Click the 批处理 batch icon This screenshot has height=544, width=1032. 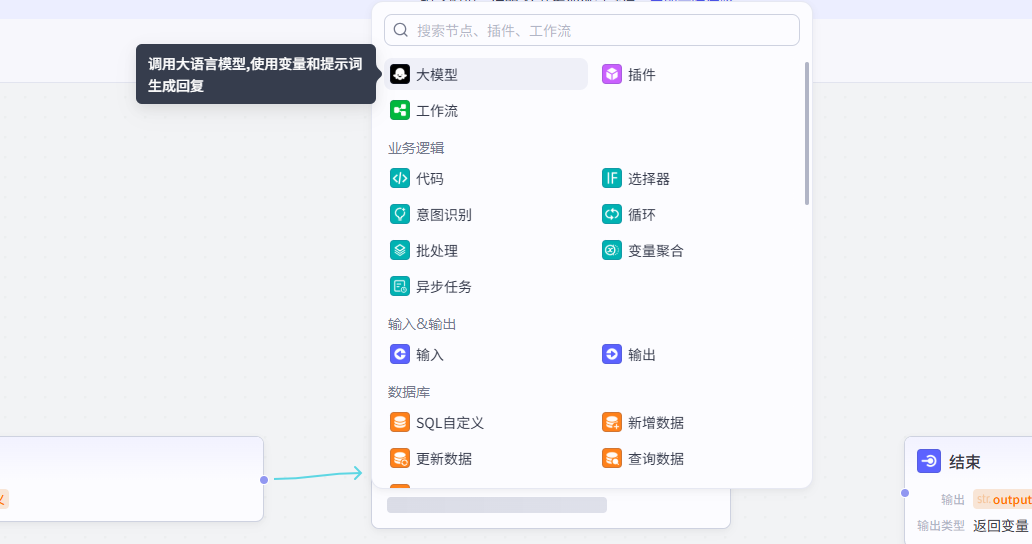pyautogui.click(x=400, y=251)
